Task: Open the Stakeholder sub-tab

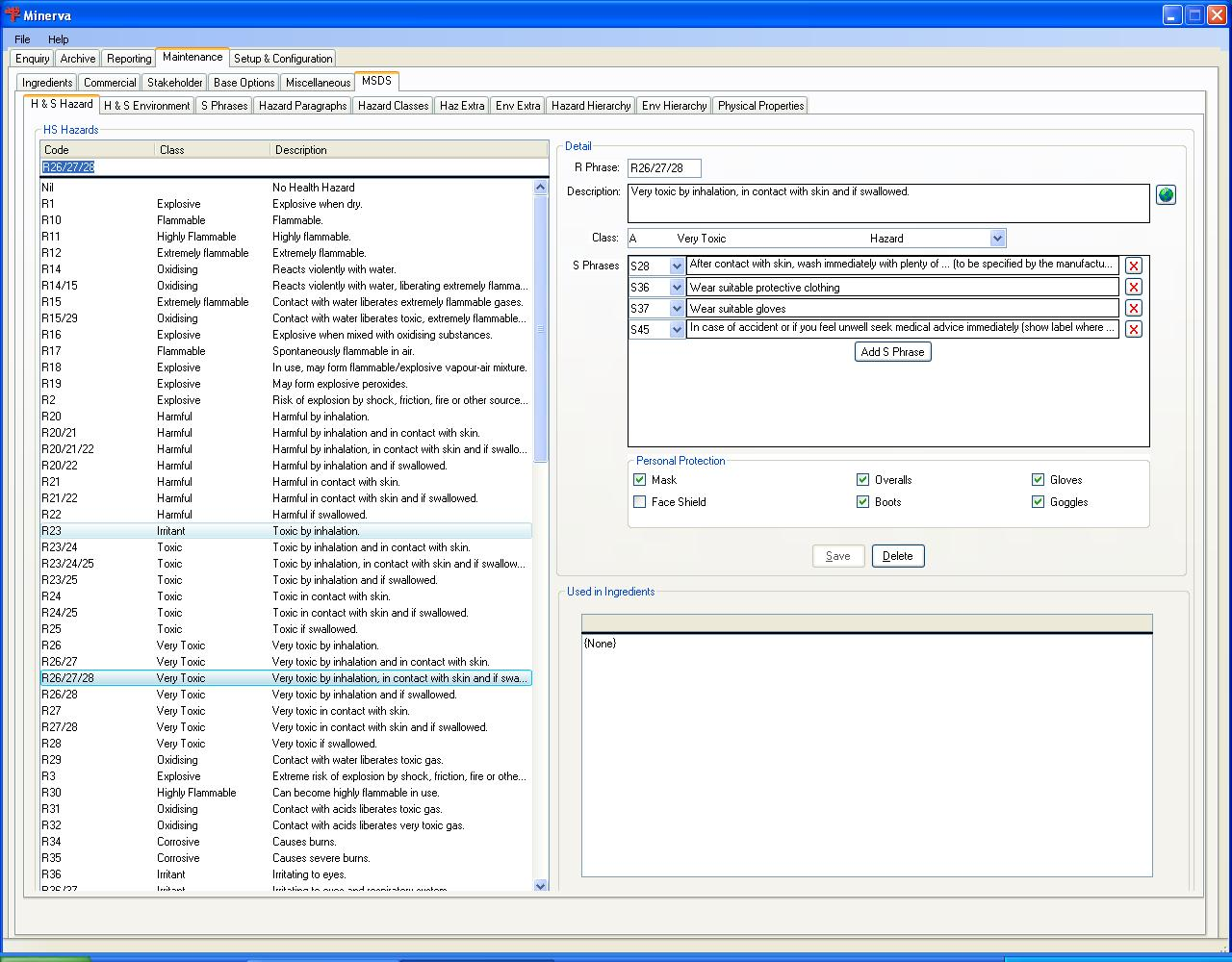Action: click(175, 83)
